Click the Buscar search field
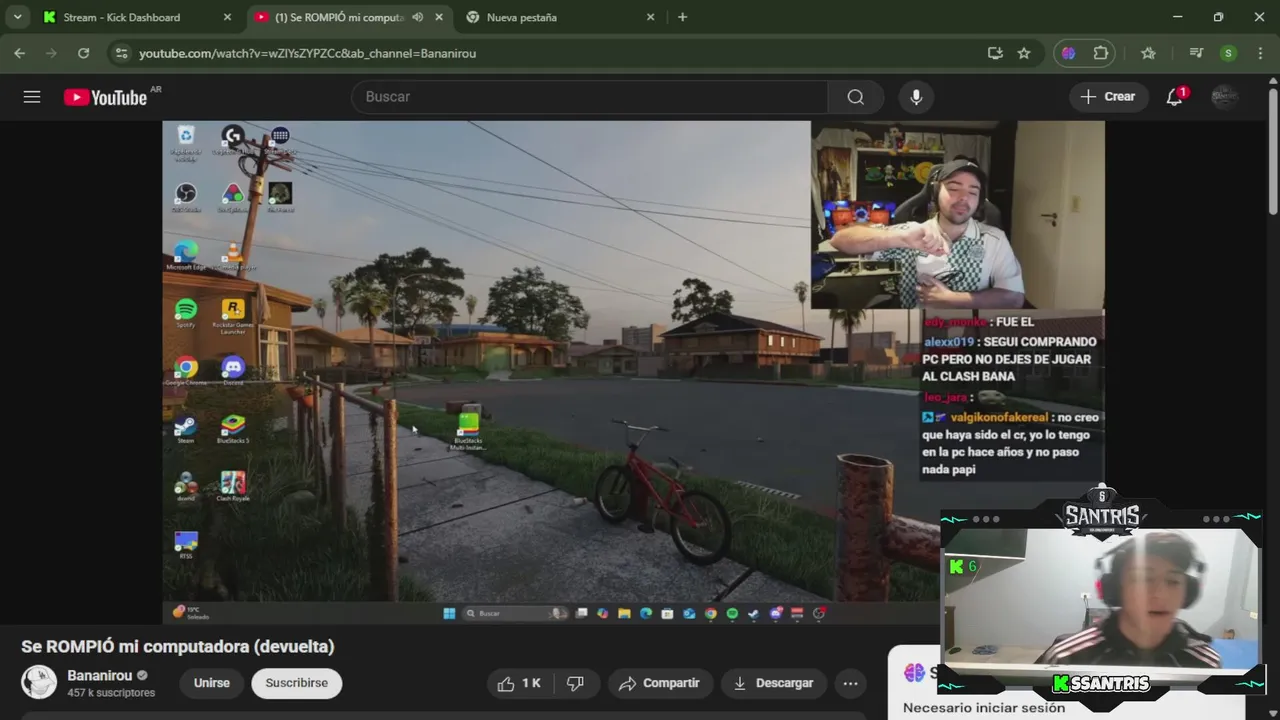Viewport: 1280px width, 720px height. click(x=590, y=97)
